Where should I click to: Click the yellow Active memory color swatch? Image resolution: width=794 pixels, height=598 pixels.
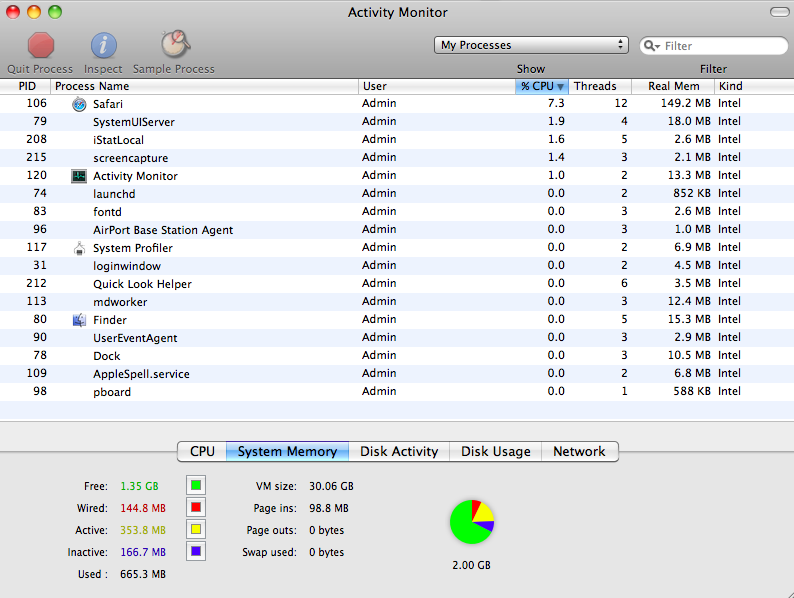click(x=196, y=530)
